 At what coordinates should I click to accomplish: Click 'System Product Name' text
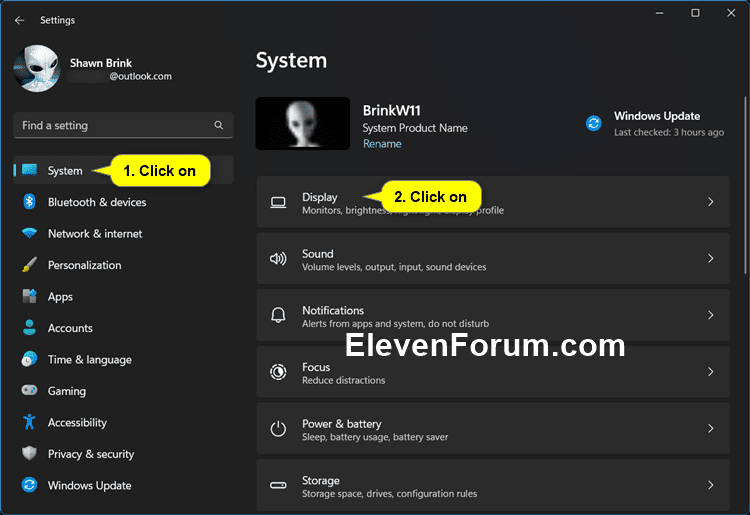click(x=415, y=128)
